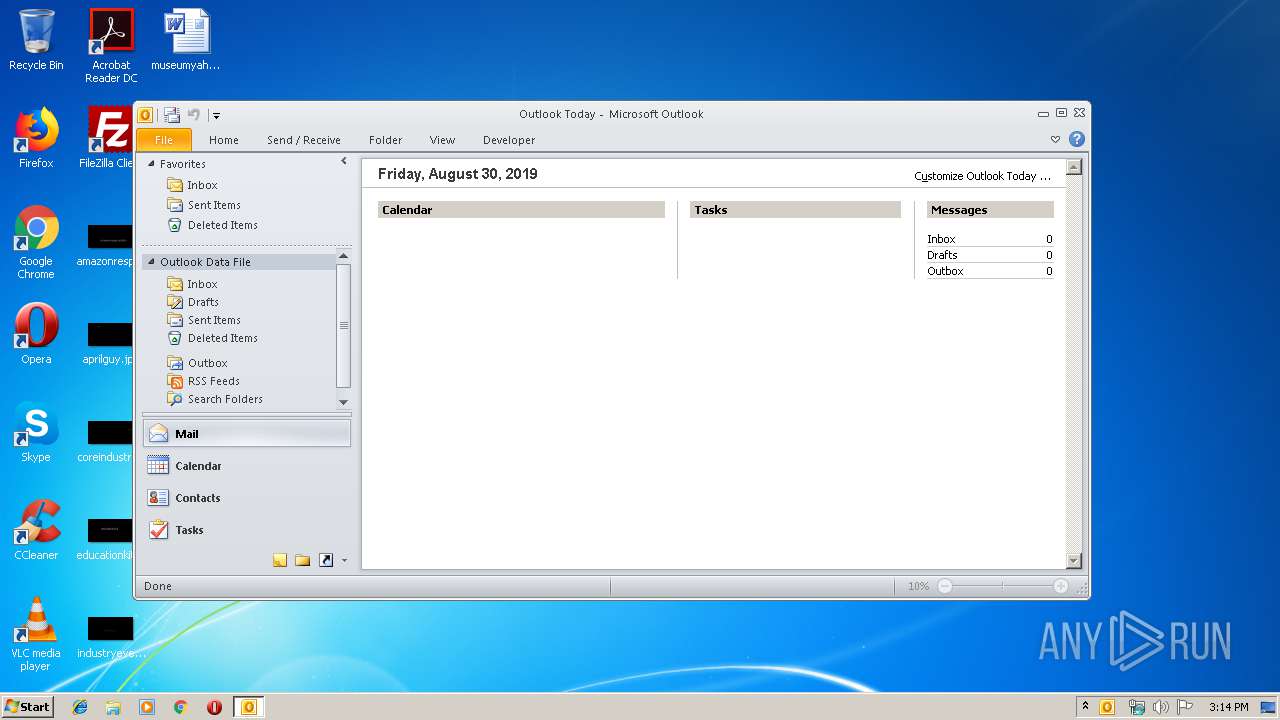
Task: Open Customize Quick Access Toolbar dropdown
Action: pyautogui.click(x=216, y=115)
